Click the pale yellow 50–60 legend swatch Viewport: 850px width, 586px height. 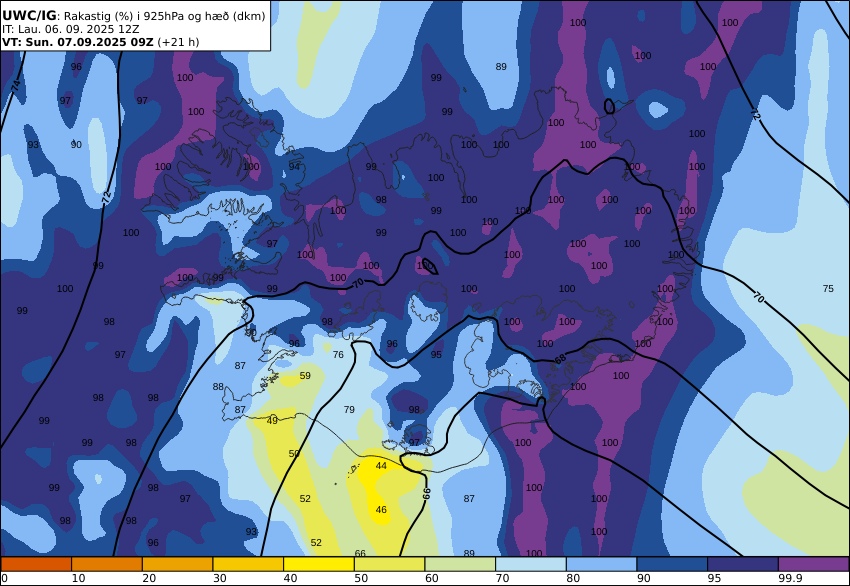390,564
